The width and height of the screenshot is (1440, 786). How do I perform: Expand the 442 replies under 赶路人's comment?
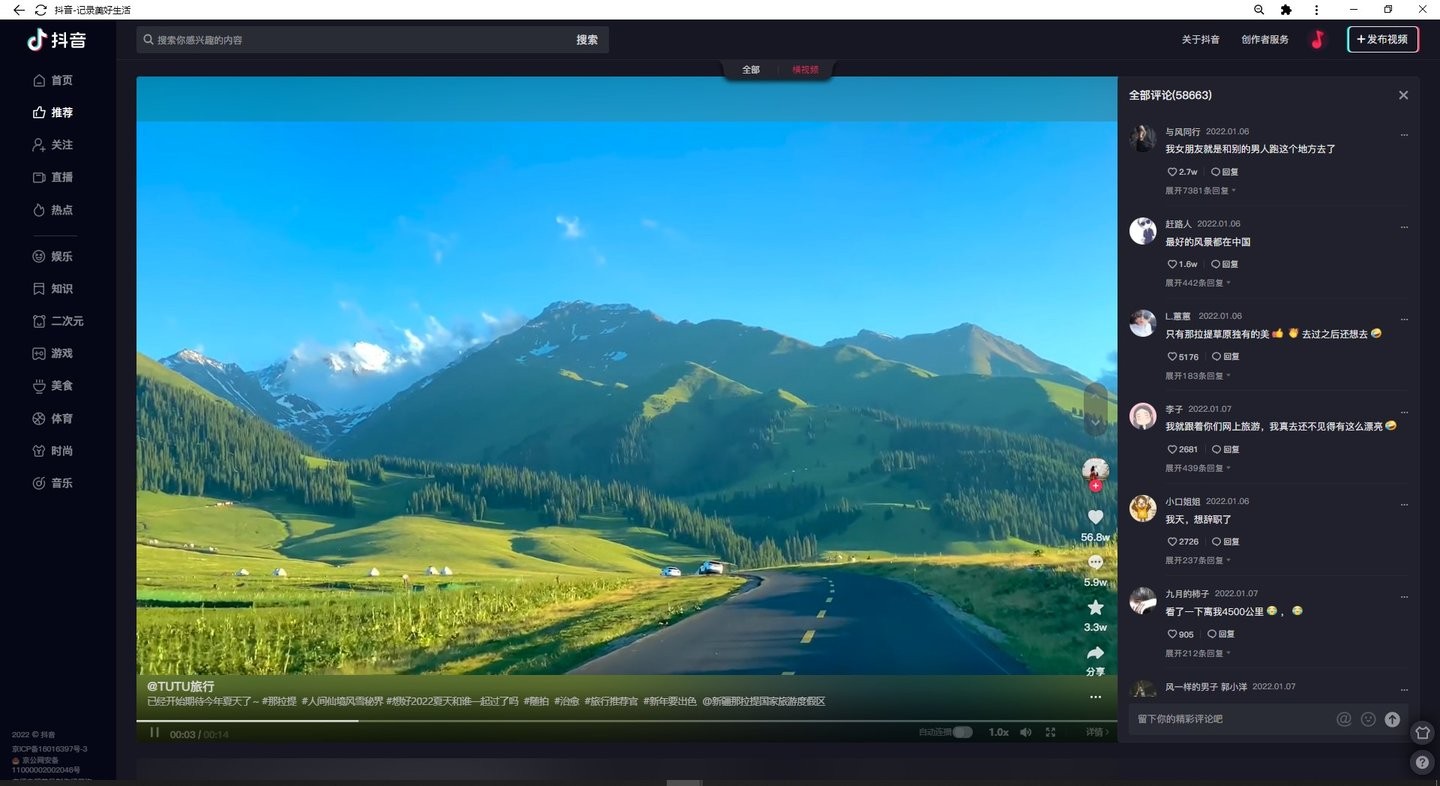point(1200,283)
